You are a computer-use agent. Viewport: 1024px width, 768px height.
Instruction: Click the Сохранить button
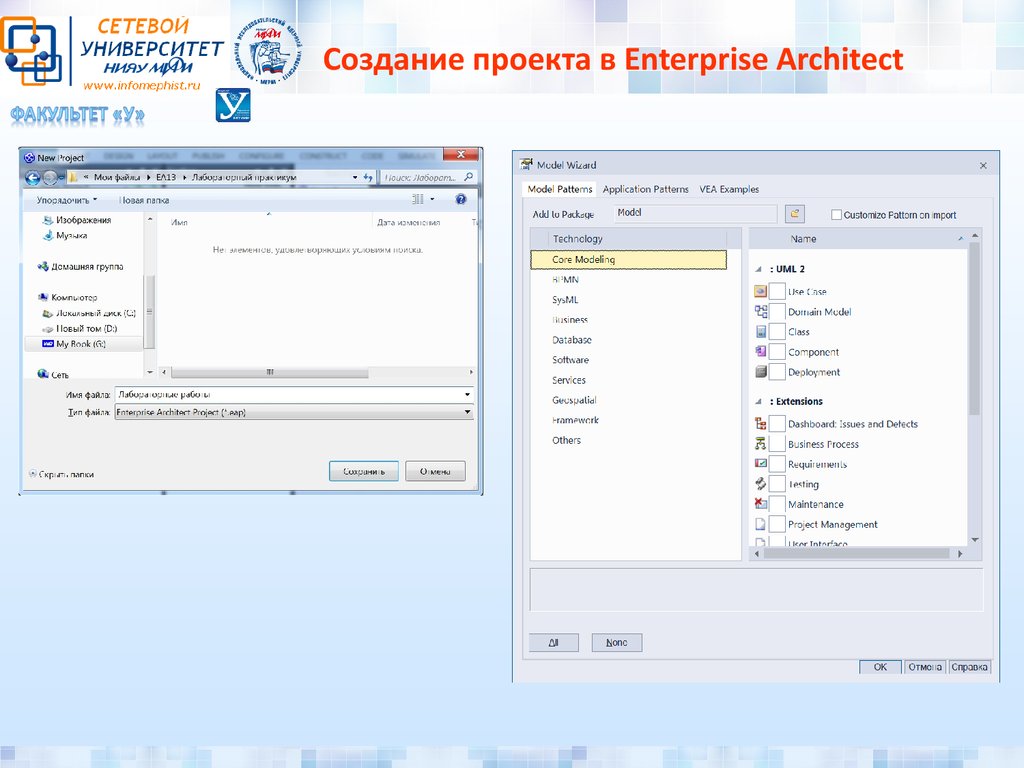coord(364,471)
